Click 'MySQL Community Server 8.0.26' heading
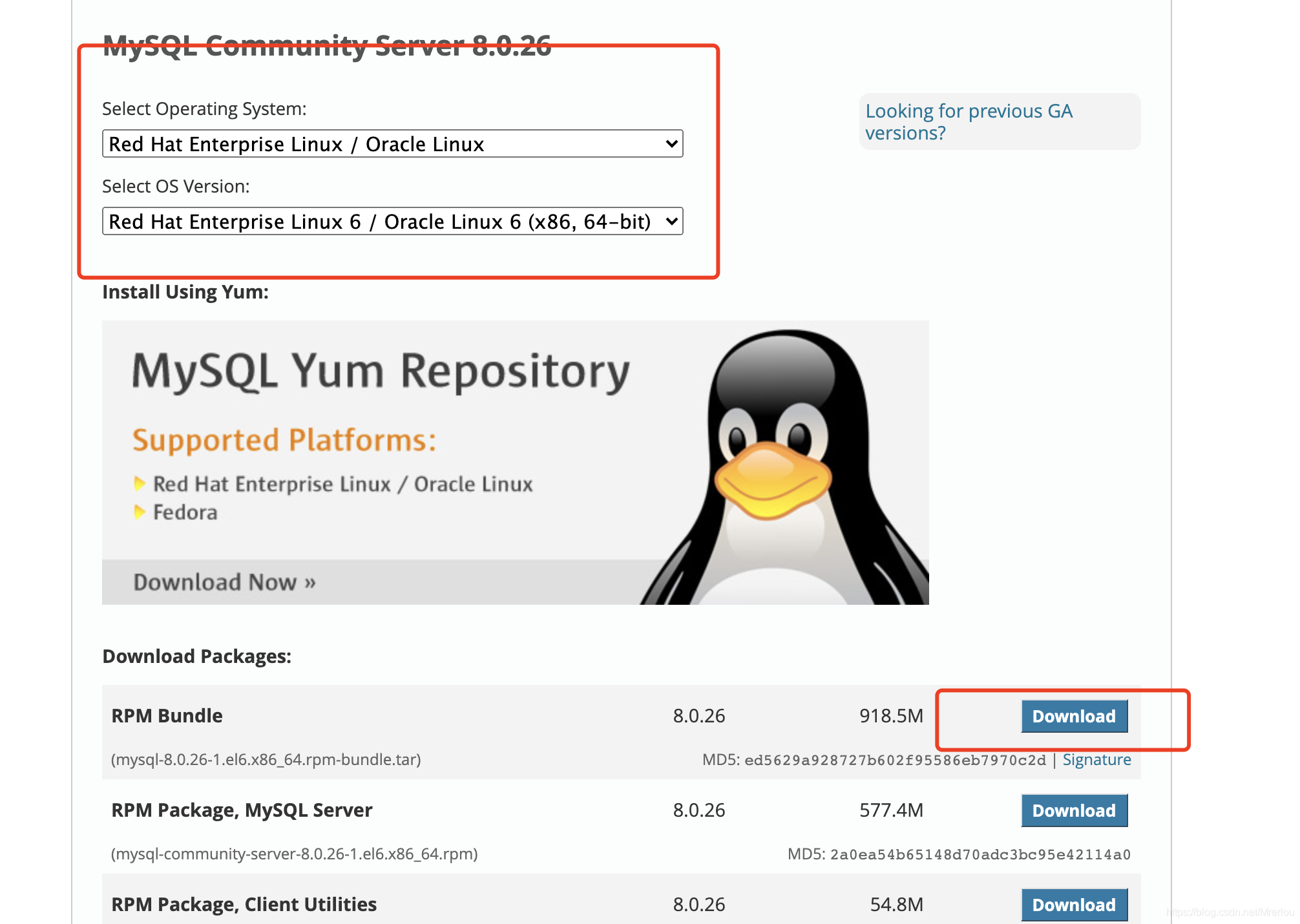The image size is (1300, 924). [327, 46]
